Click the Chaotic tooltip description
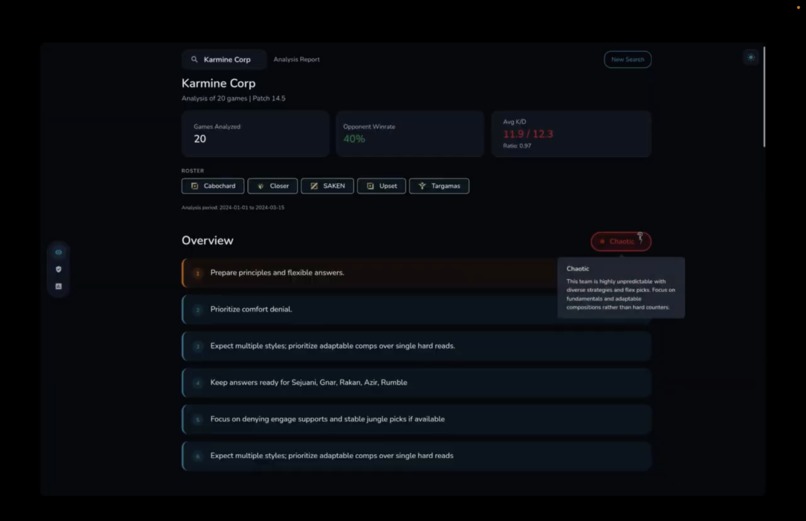This screenshot has width=806, height=521. [x=620, y=294]
